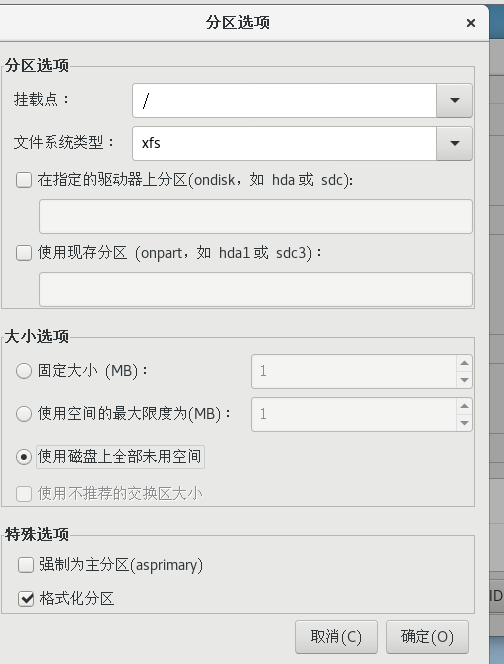Select use all unused disk space radio button
Viewport: 504px width, 664px height.
[24, 457]
